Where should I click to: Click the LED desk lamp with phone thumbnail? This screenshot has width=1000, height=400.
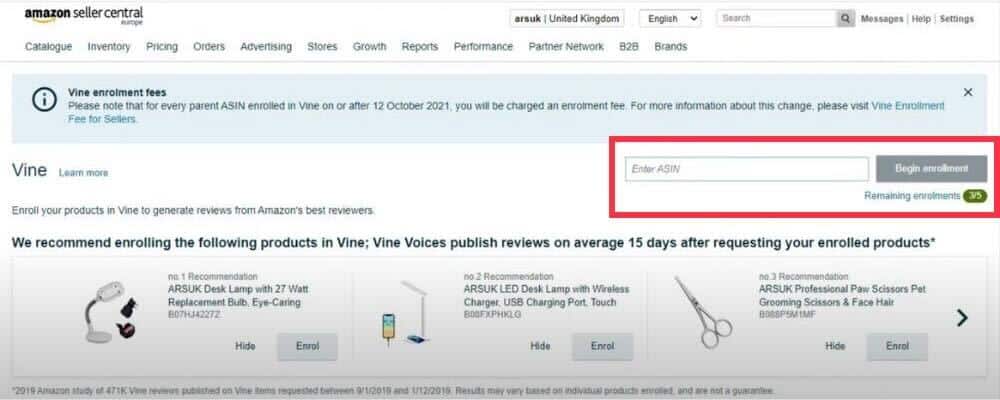point(404,314)
